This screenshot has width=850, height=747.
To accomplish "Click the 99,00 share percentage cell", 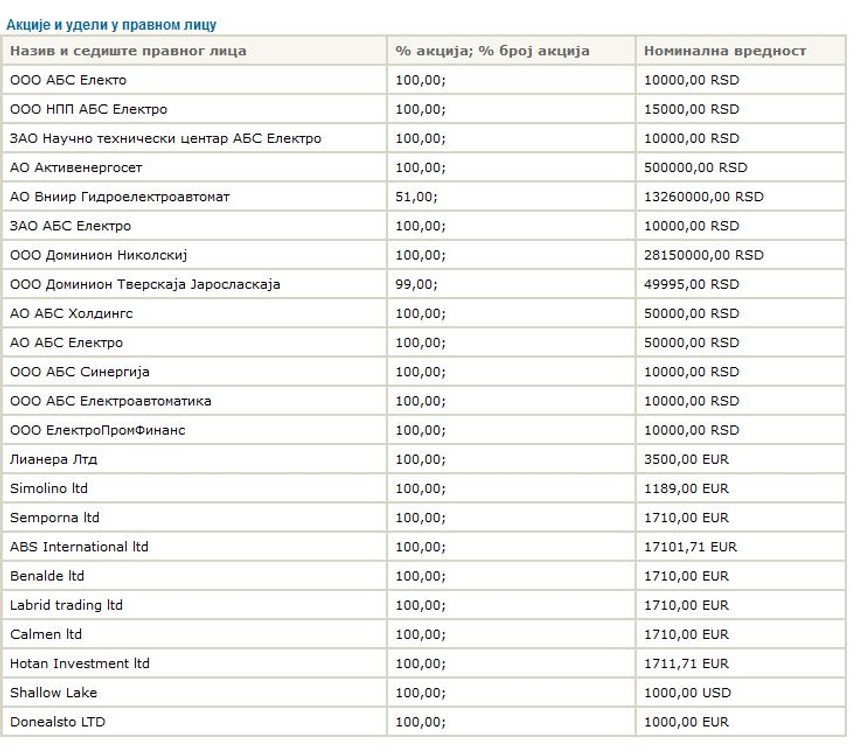I will (x=416, y=284).
